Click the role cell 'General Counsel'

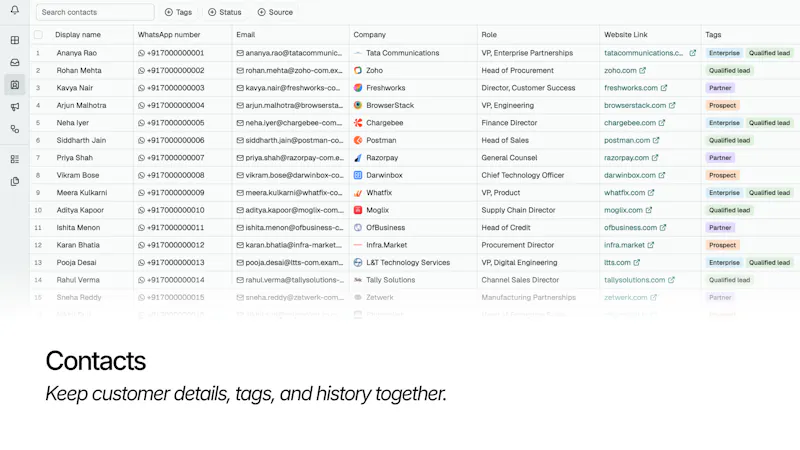click(509, 158)
